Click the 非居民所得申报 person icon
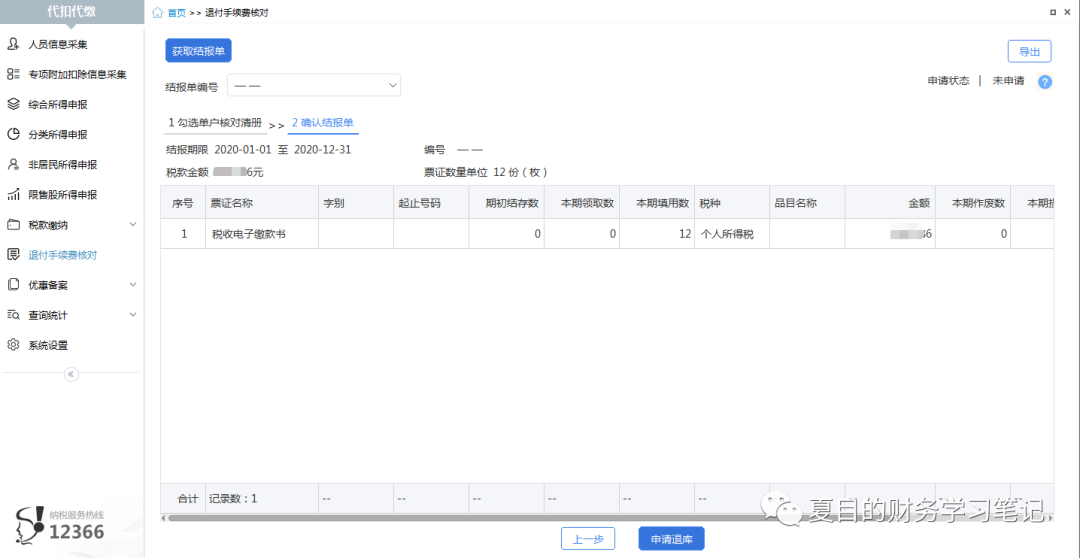Screen dimensions: 1080x558 12,165
